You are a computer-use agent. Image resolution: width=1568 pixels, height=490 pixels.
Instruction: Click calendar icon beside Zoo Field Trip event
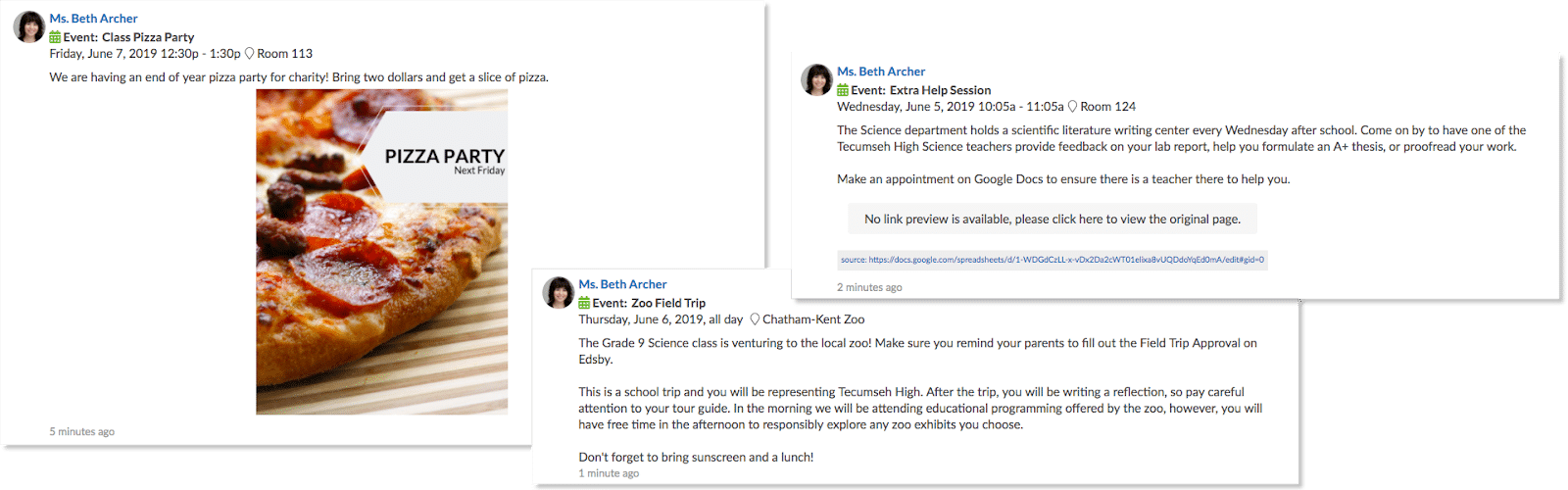[x=584, y=303]
